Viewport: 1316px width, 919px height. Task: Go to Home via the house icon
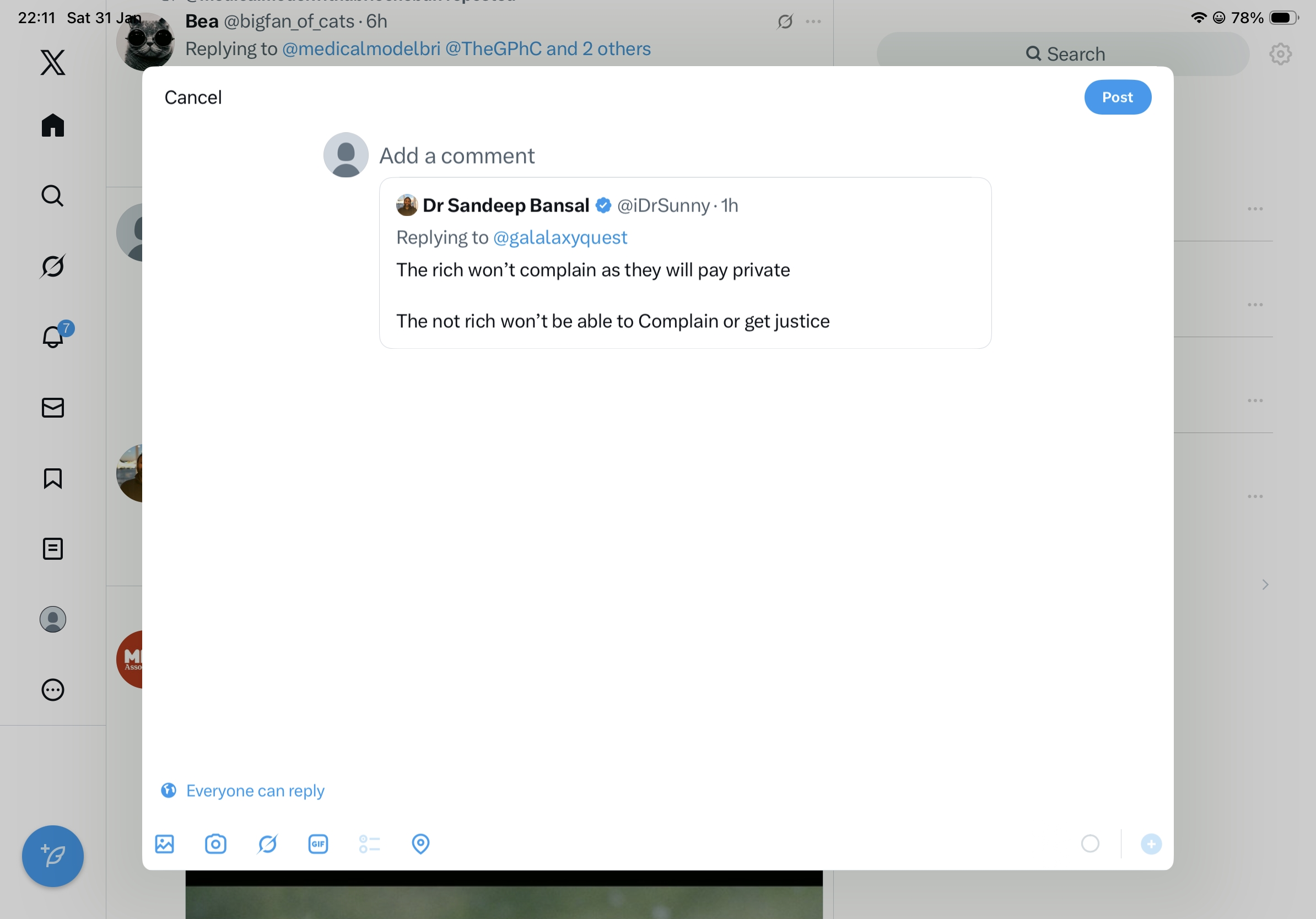click(x=53, y=126)
